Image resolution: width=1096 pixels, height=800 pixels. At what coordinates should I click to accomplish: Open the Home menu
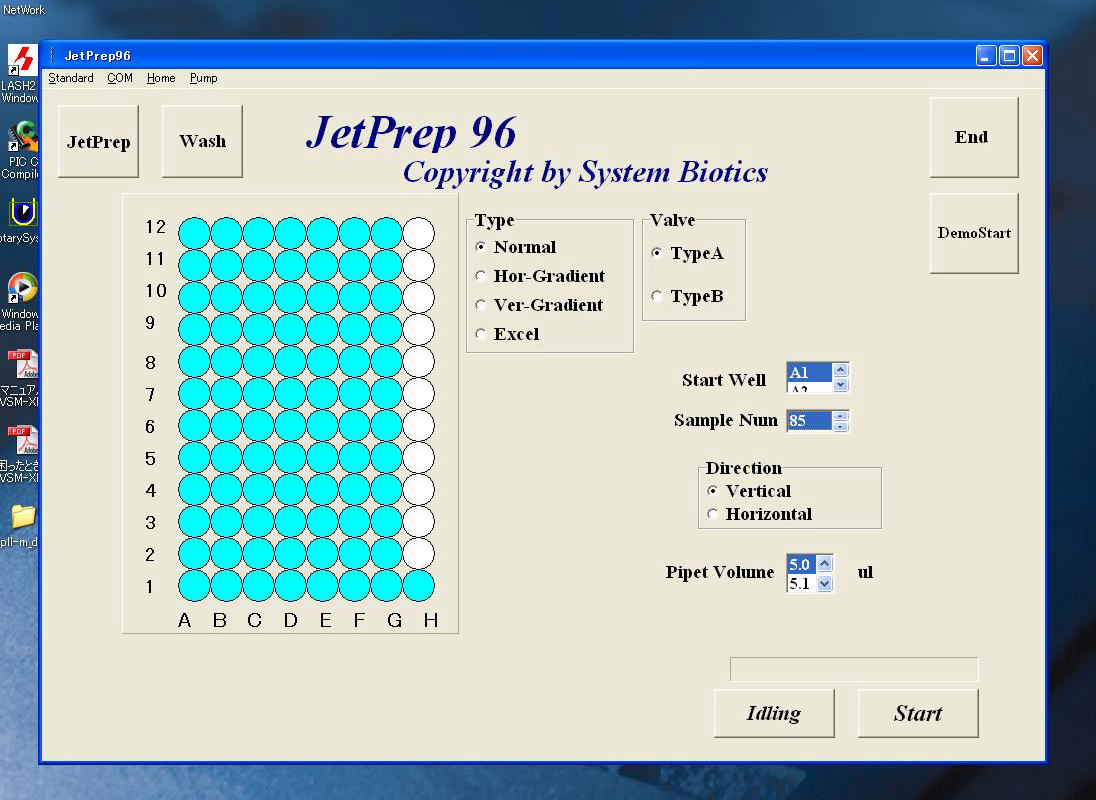point(161,78)
